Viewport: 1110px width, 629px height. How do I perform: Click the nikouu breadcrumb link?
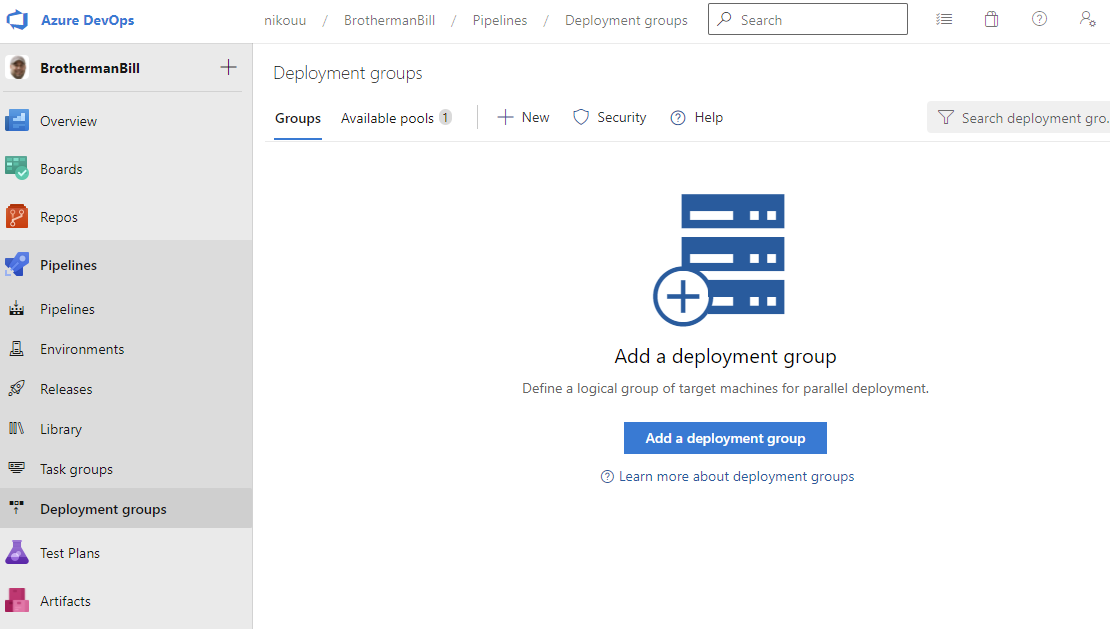(x=285, y=21)
